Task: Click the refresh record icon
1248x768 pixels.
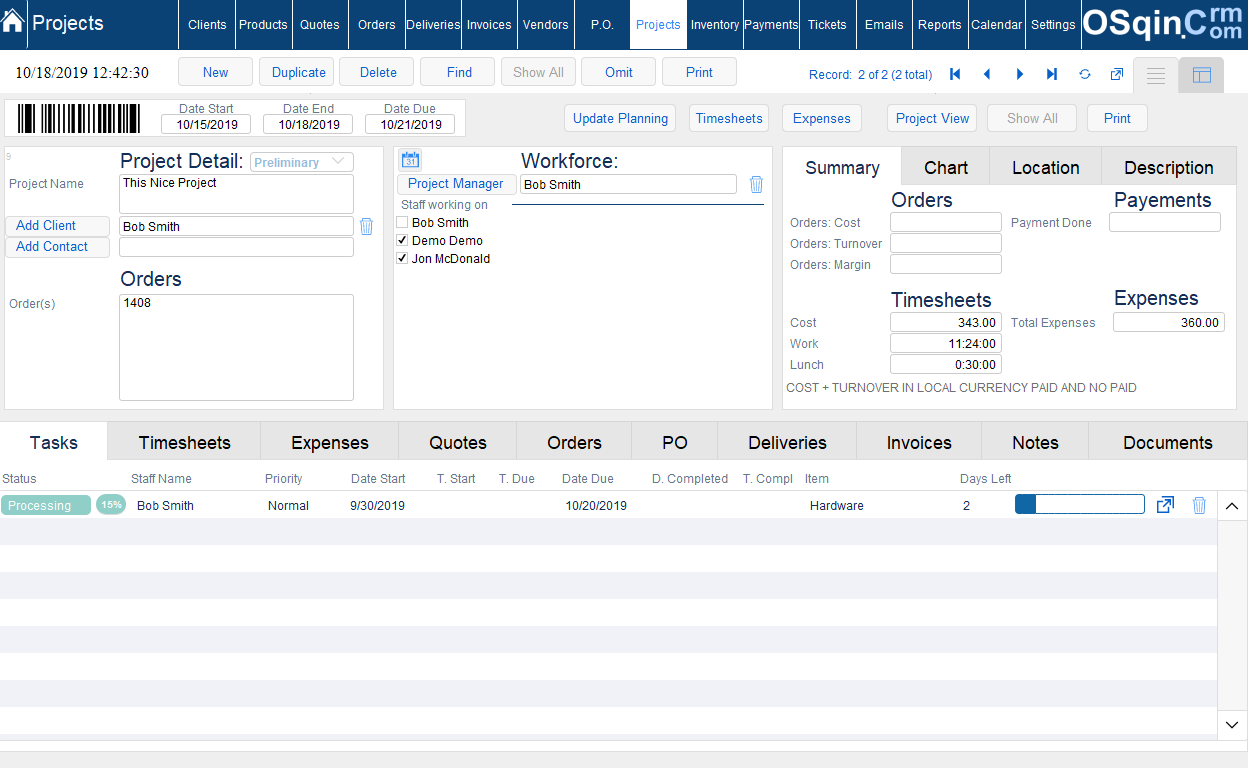Action: coord(1085,74)
